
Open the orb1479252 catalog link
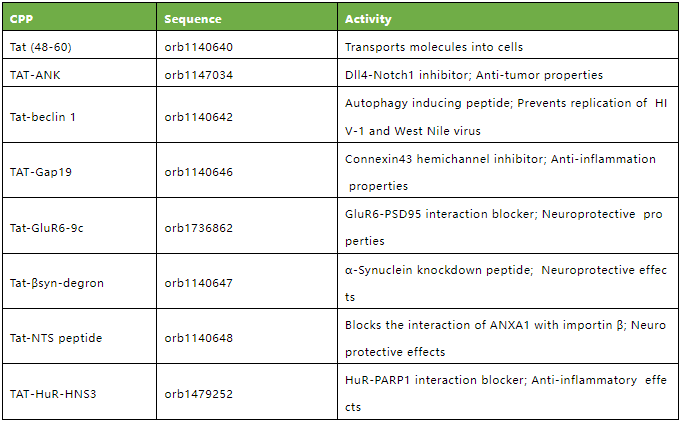pos(198,394)
